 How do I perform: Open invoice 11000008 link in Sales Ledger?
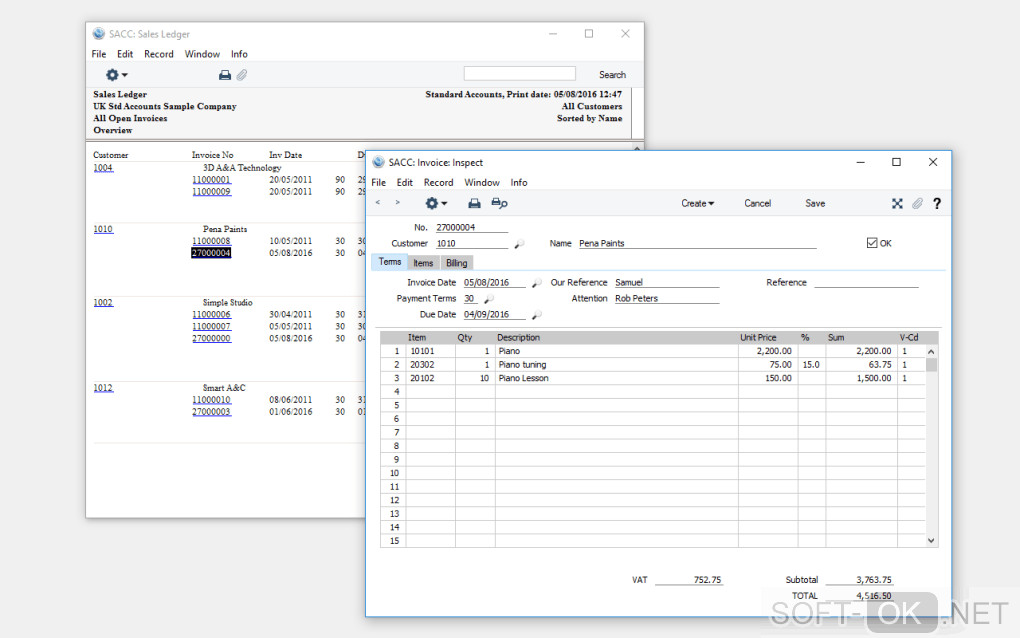tap(211, 241)
